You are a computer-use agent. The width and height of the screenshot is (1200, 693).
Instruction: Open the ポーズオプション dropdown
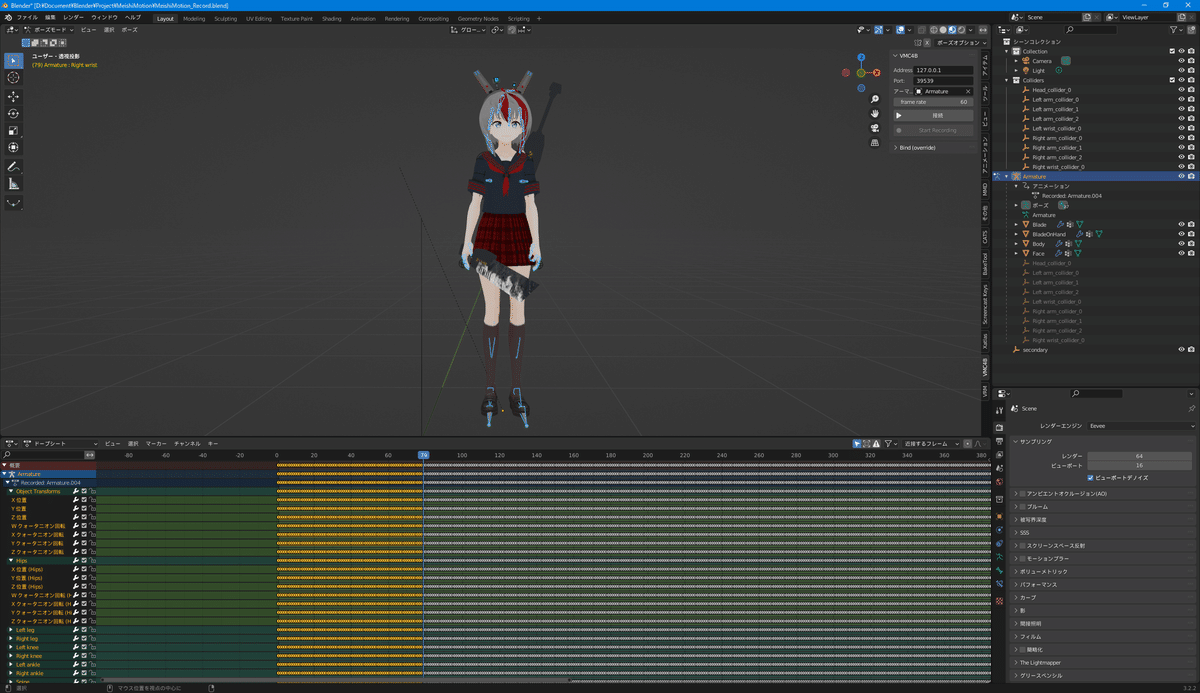pyautogui.click(x=960, y=43)
